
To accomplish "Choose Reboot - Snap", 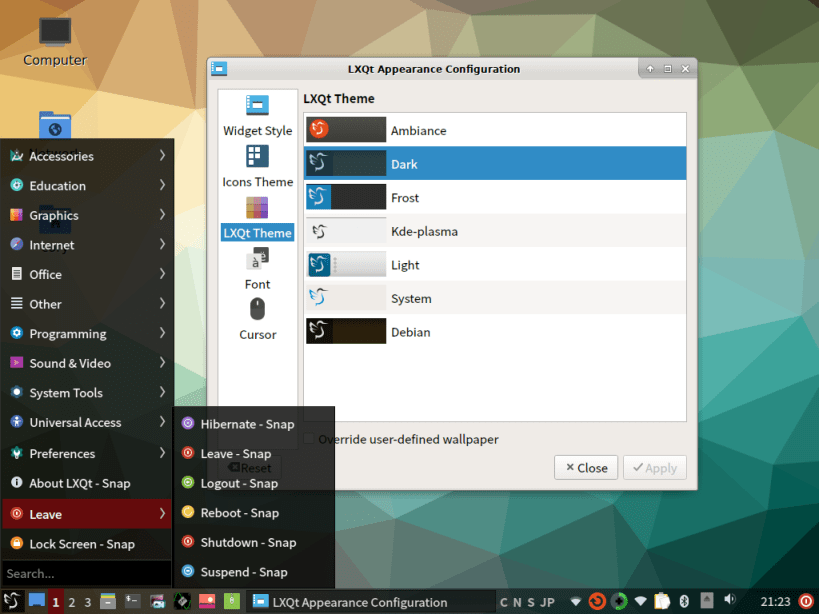I will (254, 513).
